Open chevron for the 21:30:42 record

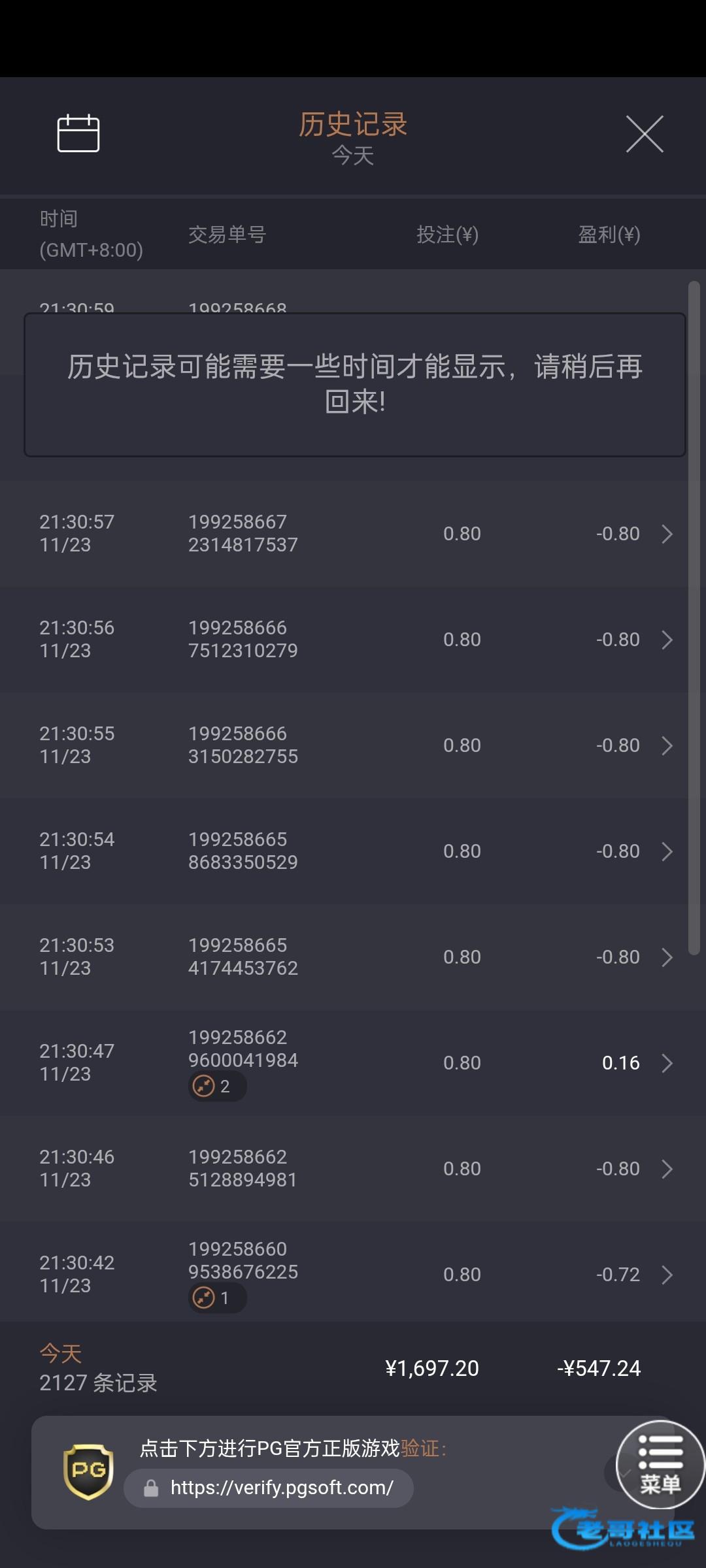pyautogui.click(x=667, y=1275)
